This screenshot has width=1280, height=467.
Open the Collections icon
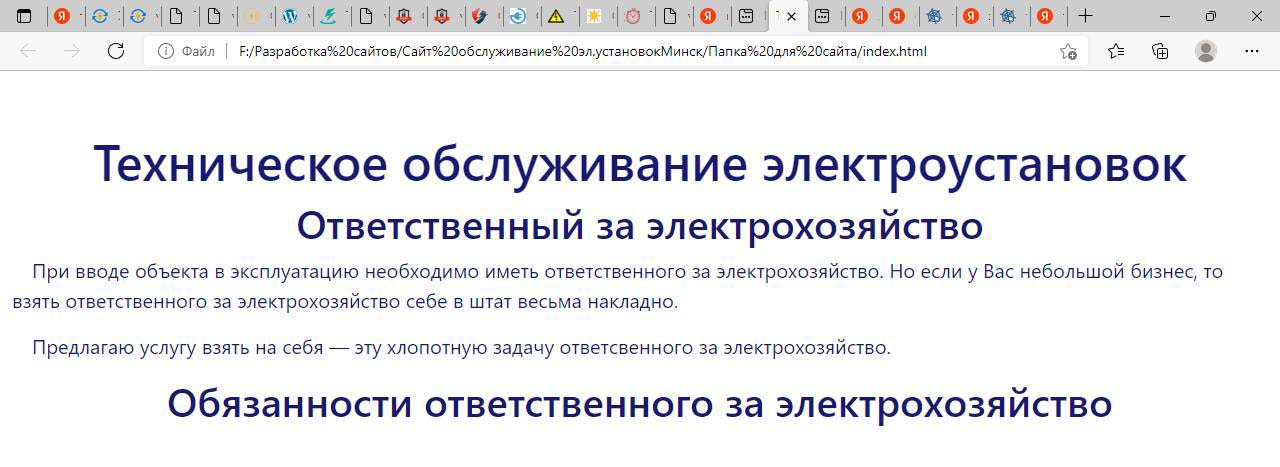tap(1160, 51)
